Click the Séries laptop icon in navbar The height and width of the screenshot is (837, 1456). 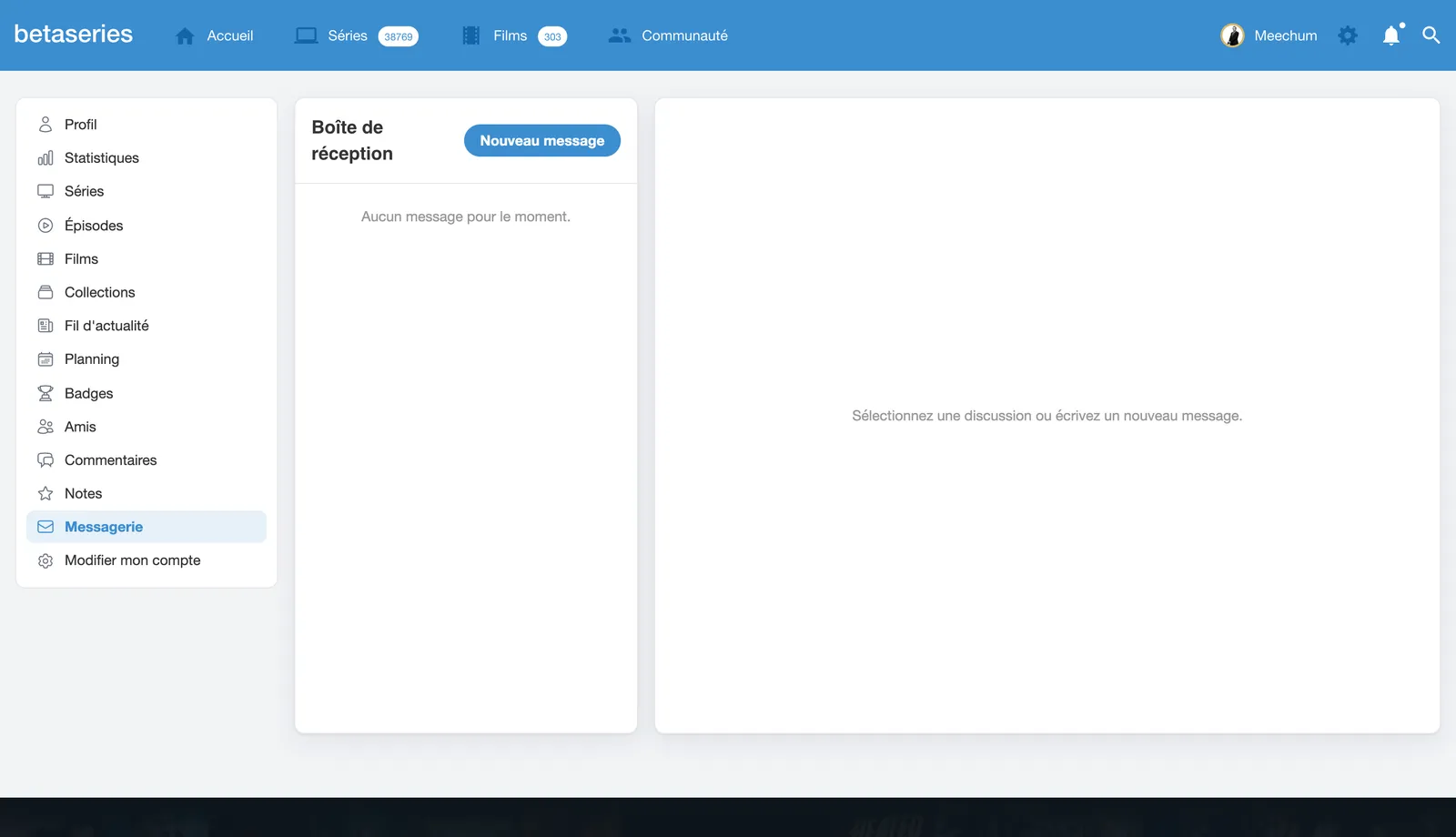pyautogui.click(x=306, y=35)
